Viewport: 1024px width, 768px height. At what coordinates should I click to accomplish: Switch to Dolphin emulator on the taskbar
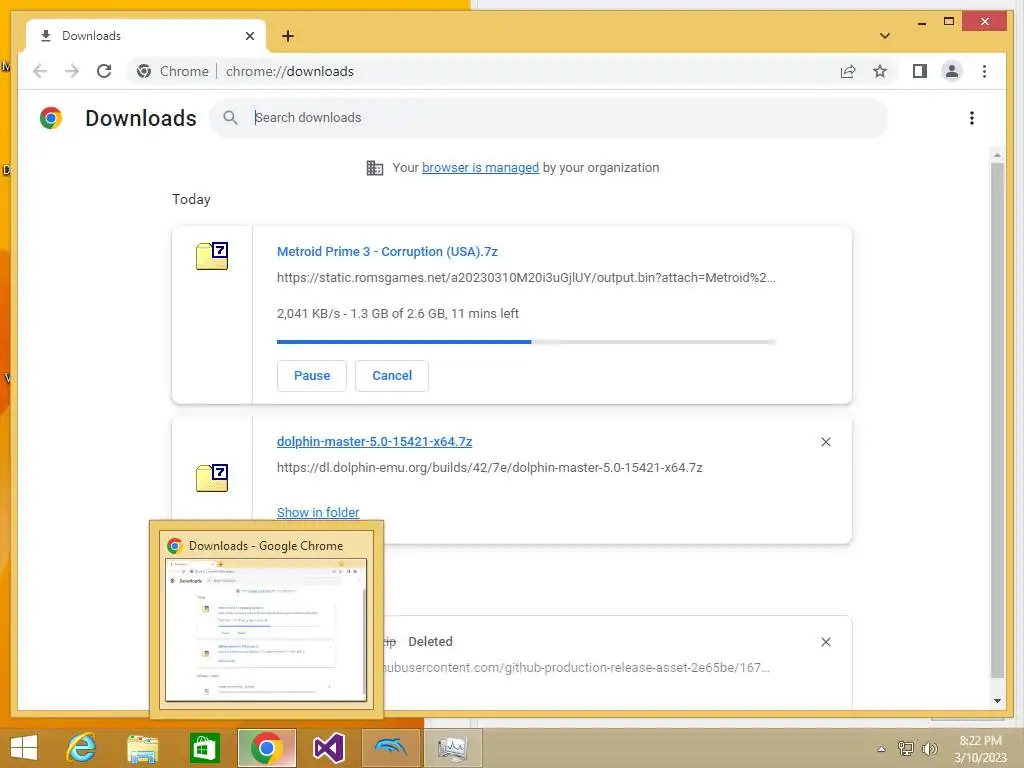click(391, 748)
